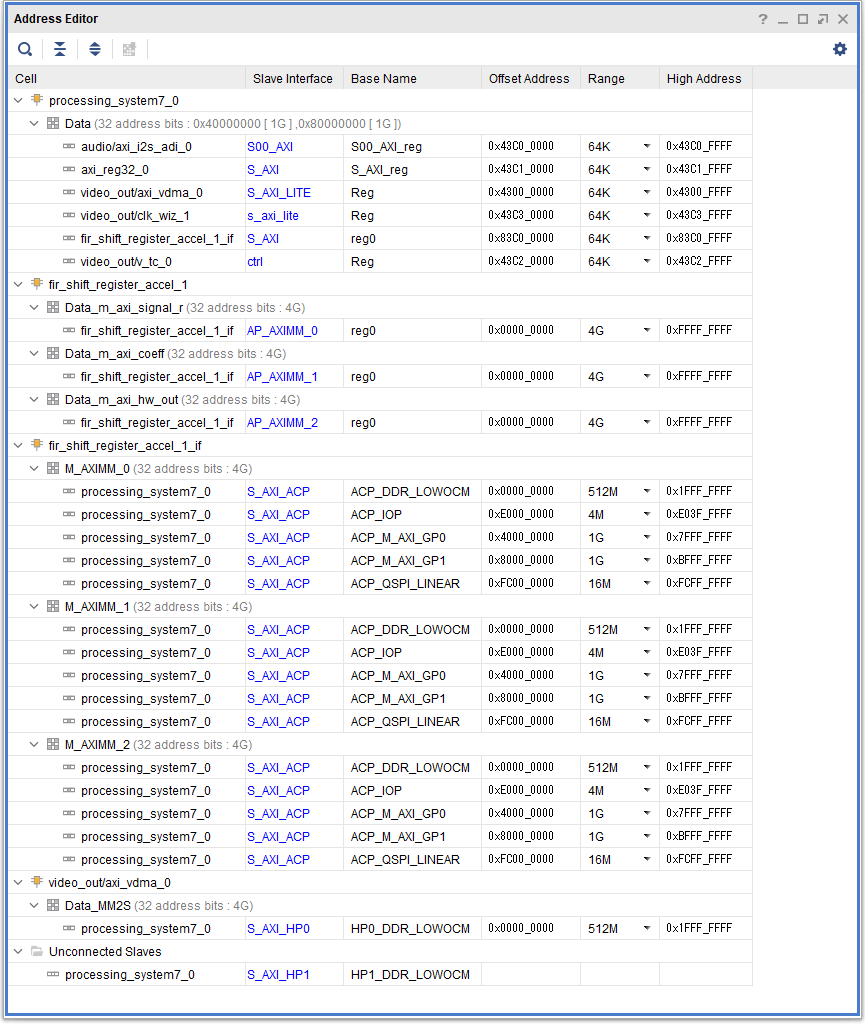The image size is (865, 1024).
Task: Float the Address Editor panel
Action: pyautogui.click(x=822, y=19)
